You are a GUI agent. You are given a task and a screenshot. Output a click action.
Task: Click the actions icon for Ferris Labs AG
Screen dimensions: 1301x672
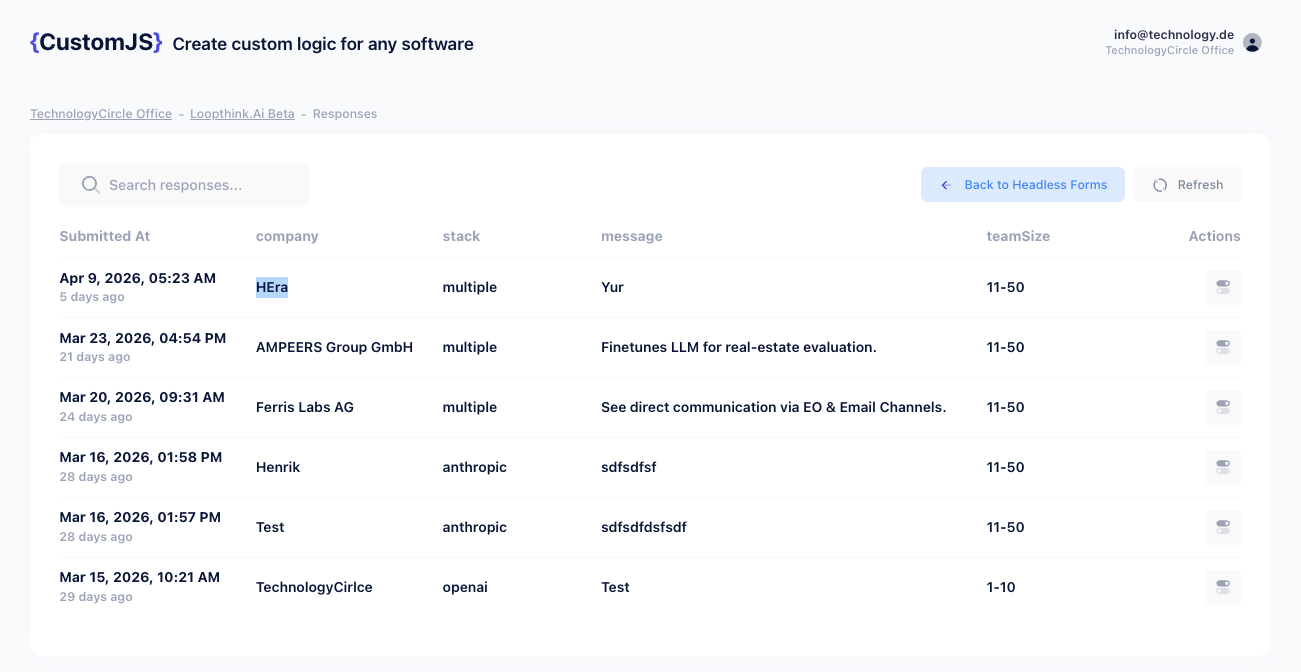1223,407
